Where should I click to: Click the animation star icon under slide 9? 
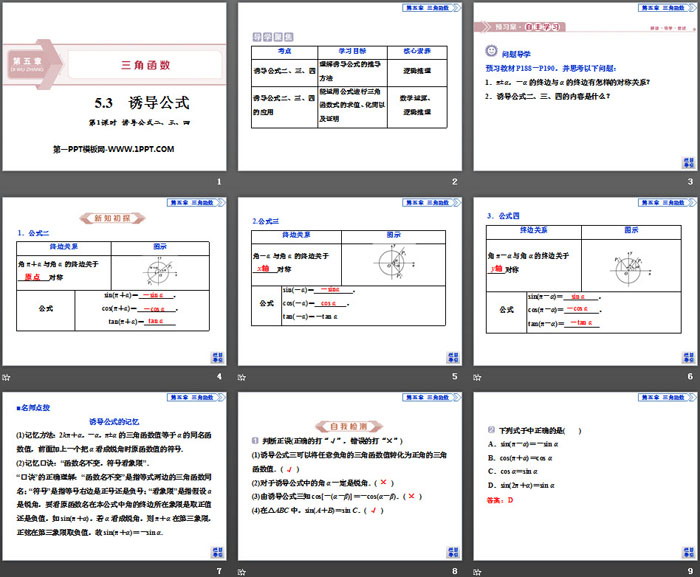click(x=477, y=572)
